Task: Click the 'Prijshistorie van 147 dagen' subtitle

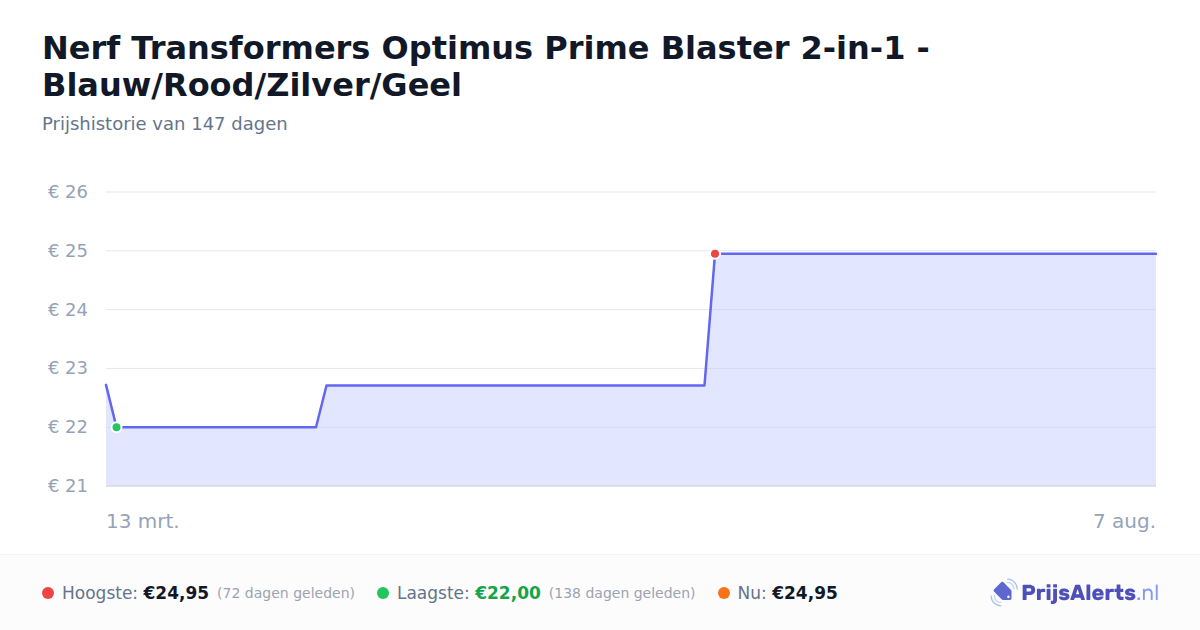Action: point(165,124)
